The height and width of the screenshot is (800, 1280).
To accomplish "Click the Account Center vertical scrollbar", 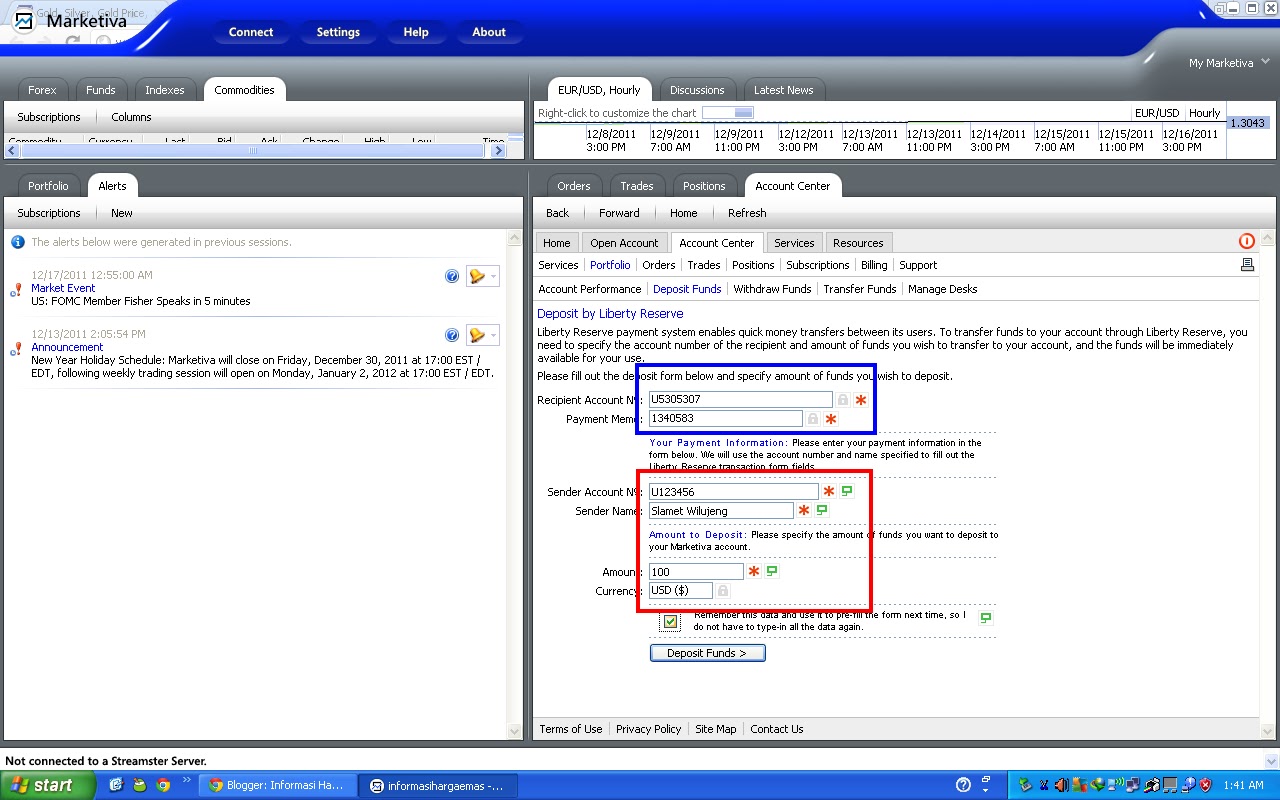I will [x=1269, y=485].
